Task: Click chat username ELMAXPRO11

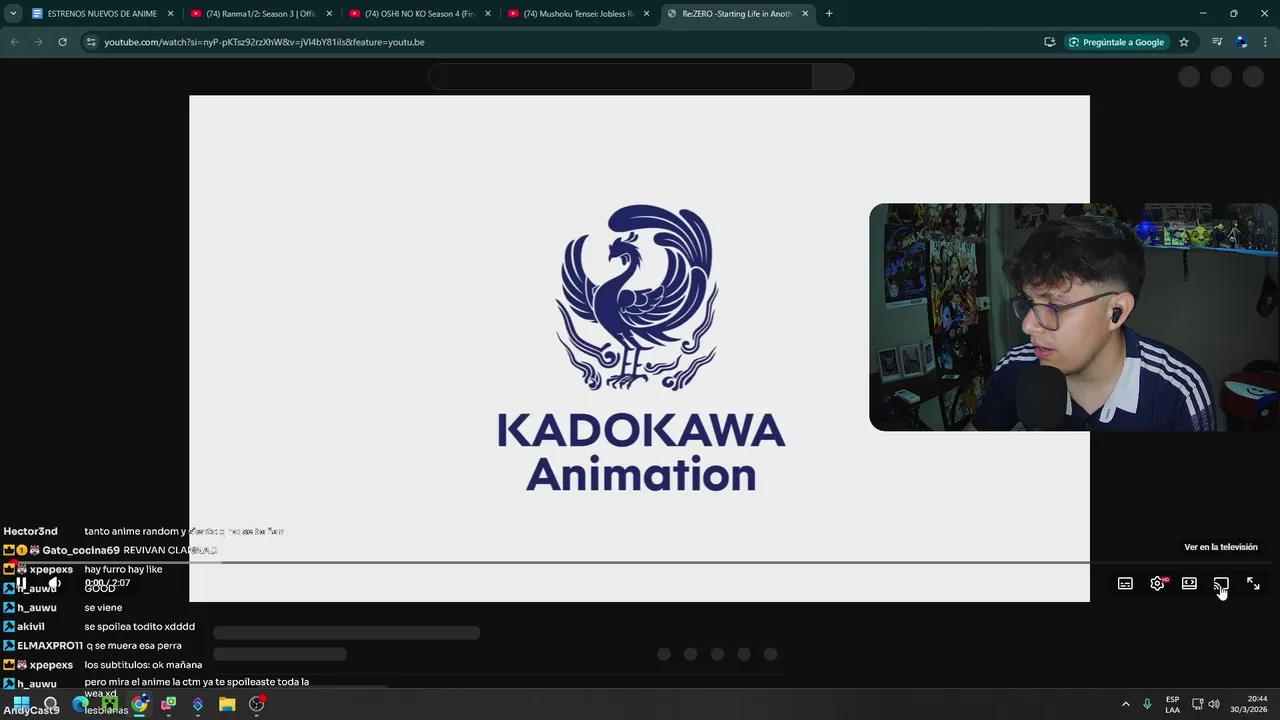Action: (x=50, y=646)
